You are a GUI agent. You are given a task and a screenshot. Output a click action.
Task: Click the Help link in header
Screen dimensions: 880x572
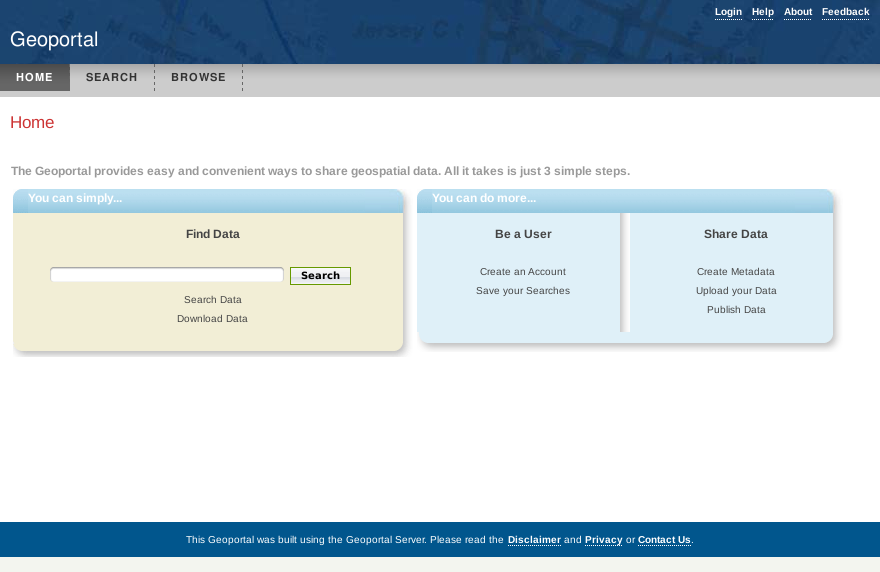pyautogui.click(x=763, y=12)
